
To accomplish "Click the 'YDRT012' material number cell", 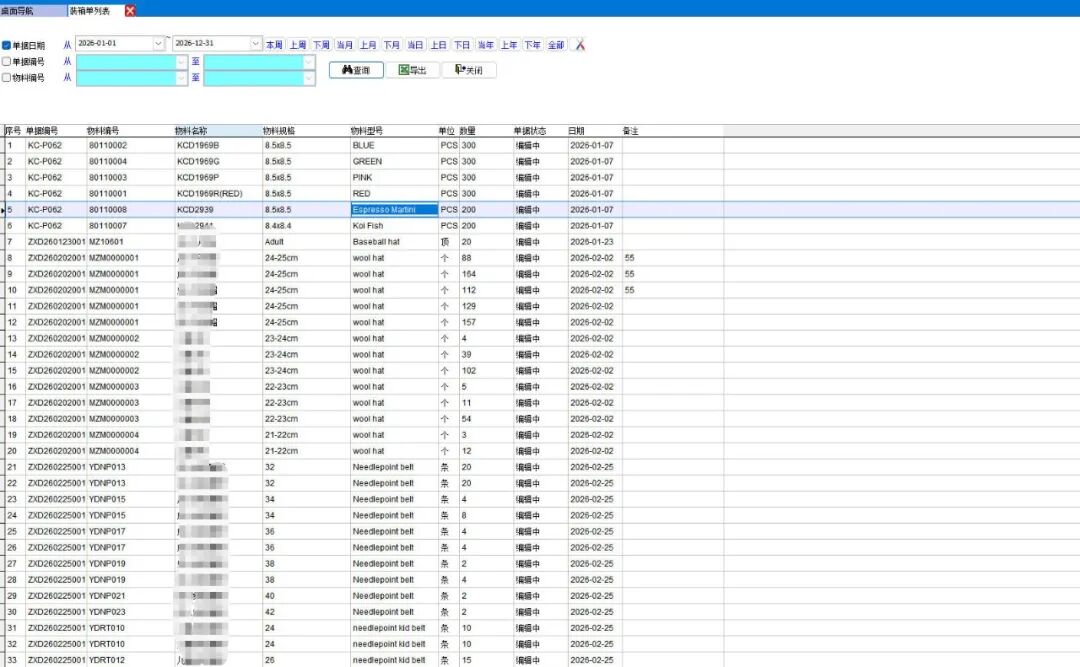I will 130,660.
